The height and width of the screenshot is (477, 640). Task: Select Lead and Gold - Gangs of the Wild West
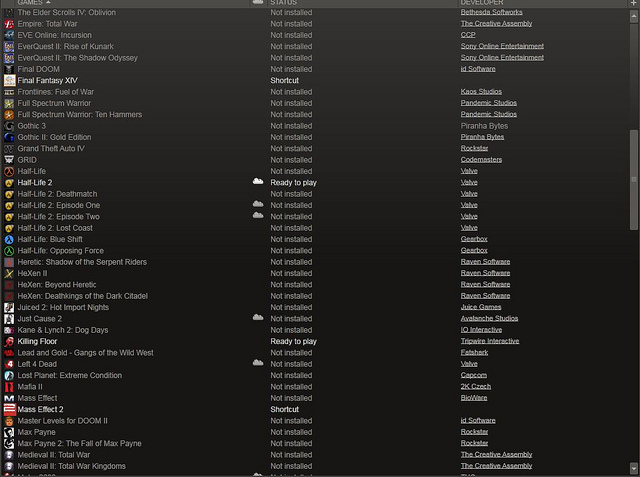[x=314, y=353]
